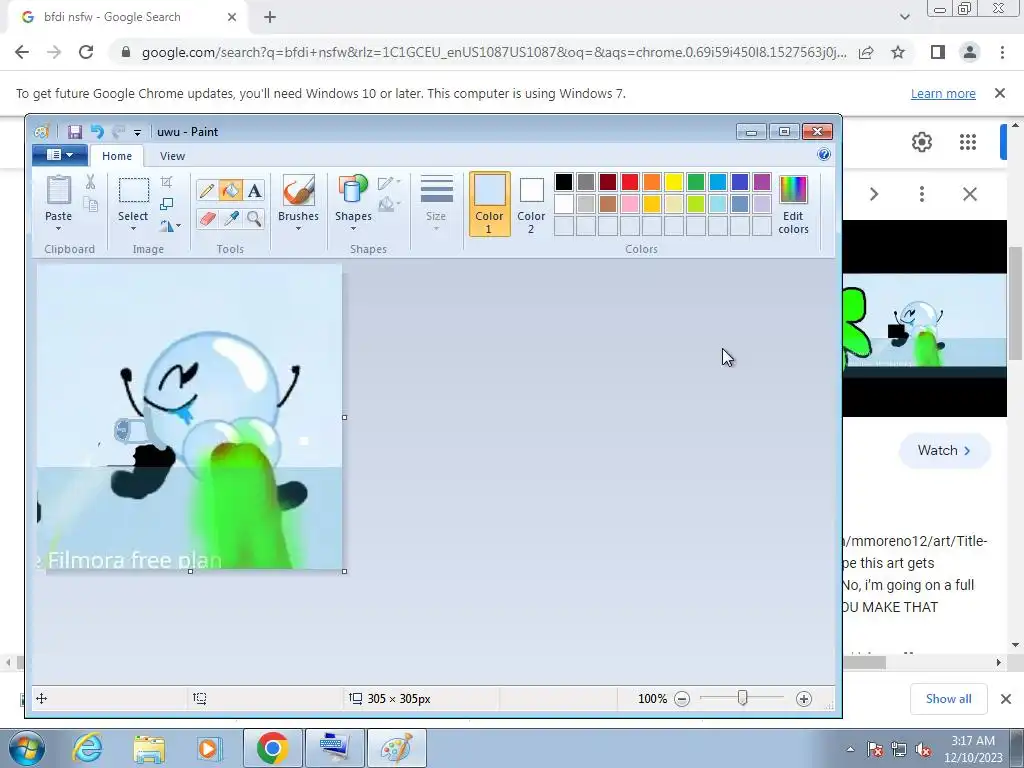
Task: Click the Cut scissors icon
Action: tap(90, 182)
